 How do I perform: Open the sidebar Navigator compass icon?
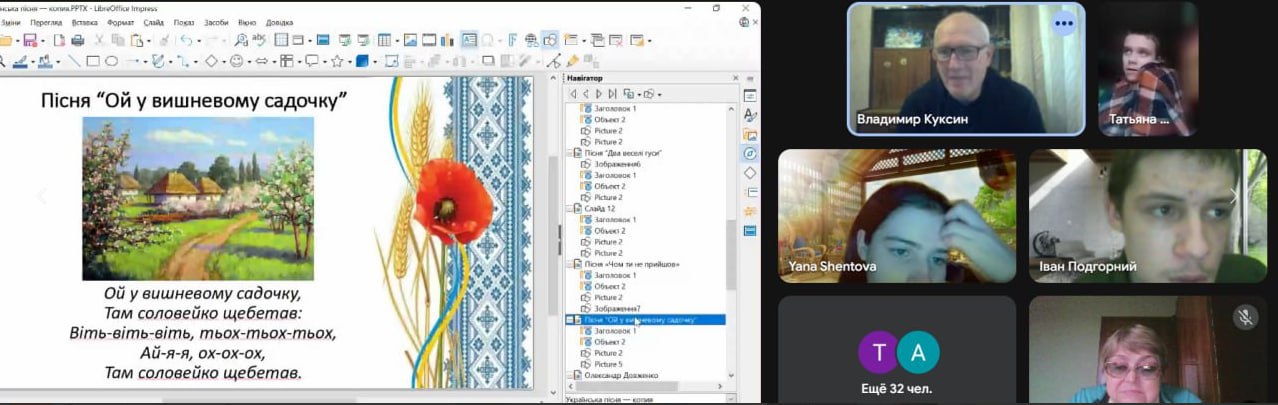pyautogui.click(x=750, y=154)
